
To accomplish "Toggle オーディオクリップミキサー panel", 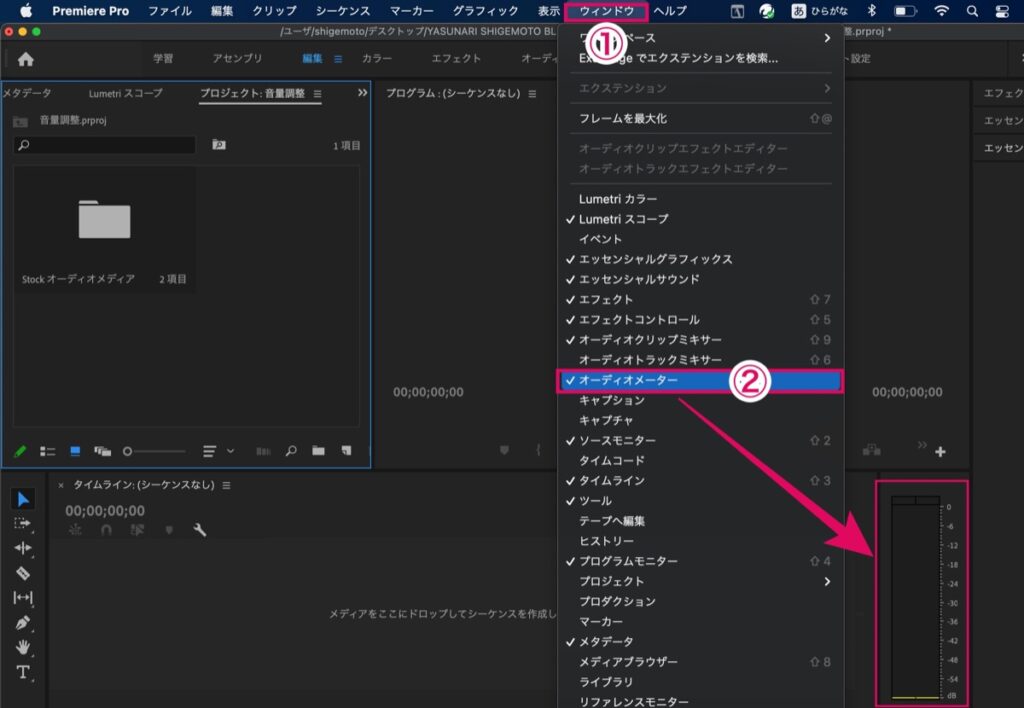I will click(700, 340).
